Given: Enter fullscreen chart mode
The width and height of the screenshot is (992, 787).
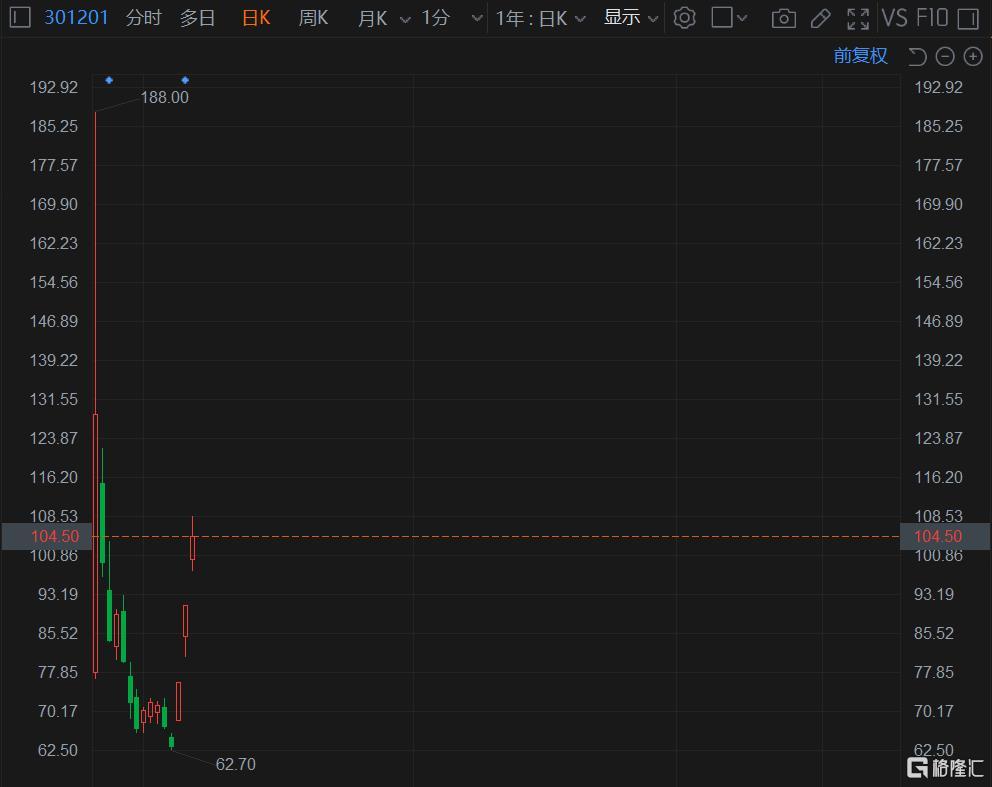Looking at the screenshot, I should pos(858,18).
